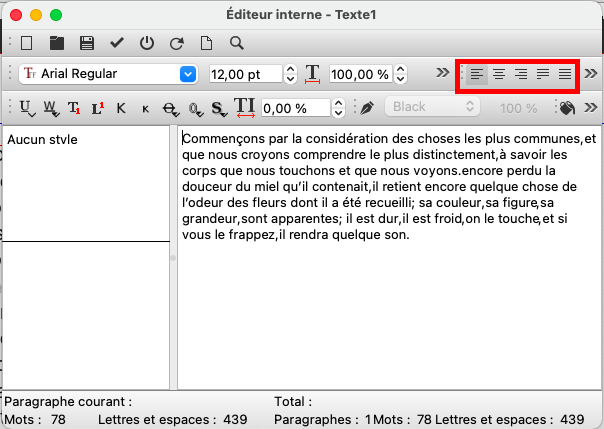Clear all text with the blank page icon

coord(27,43)
